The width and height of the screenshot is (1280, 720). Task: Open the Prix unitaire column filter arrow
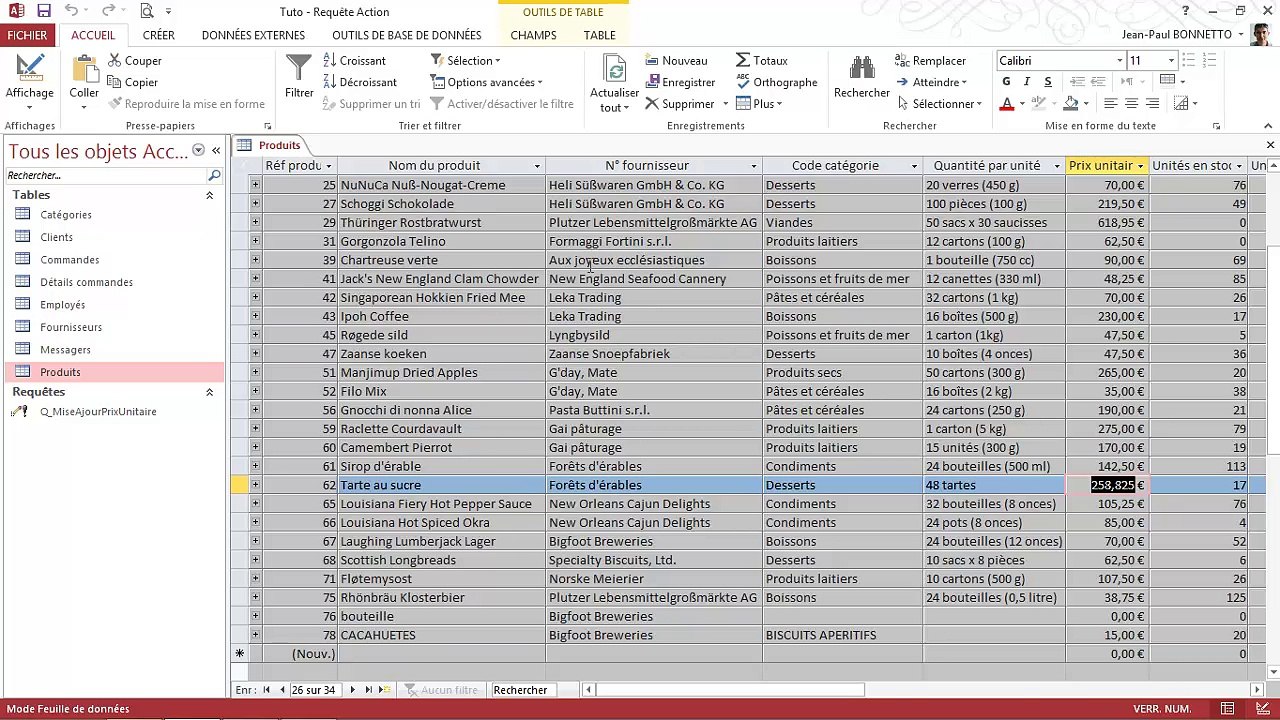click(x=1140, y=166)
